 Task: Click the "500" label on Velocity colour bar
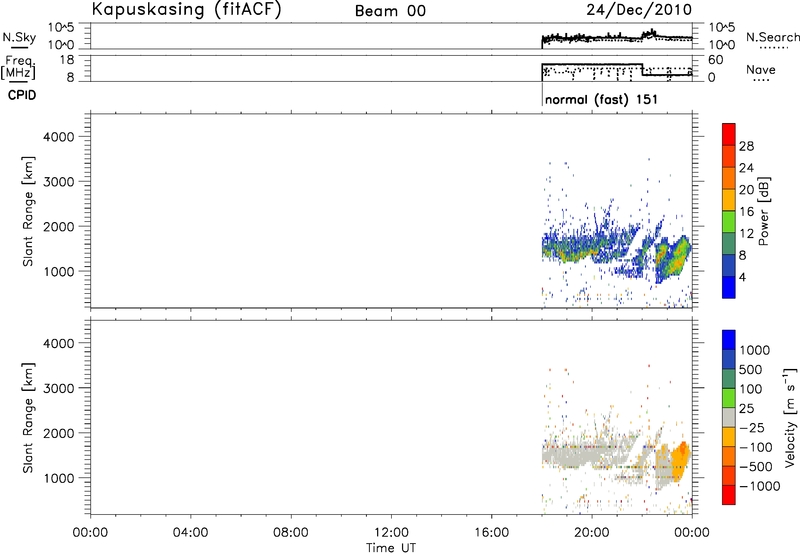(x=751, y=370)
